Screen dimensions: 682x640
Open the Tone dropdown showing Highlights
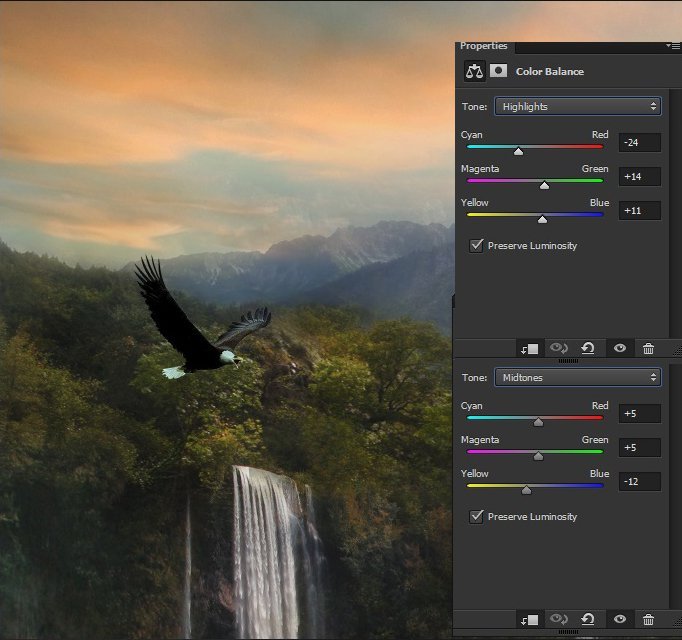pos(577,106)
